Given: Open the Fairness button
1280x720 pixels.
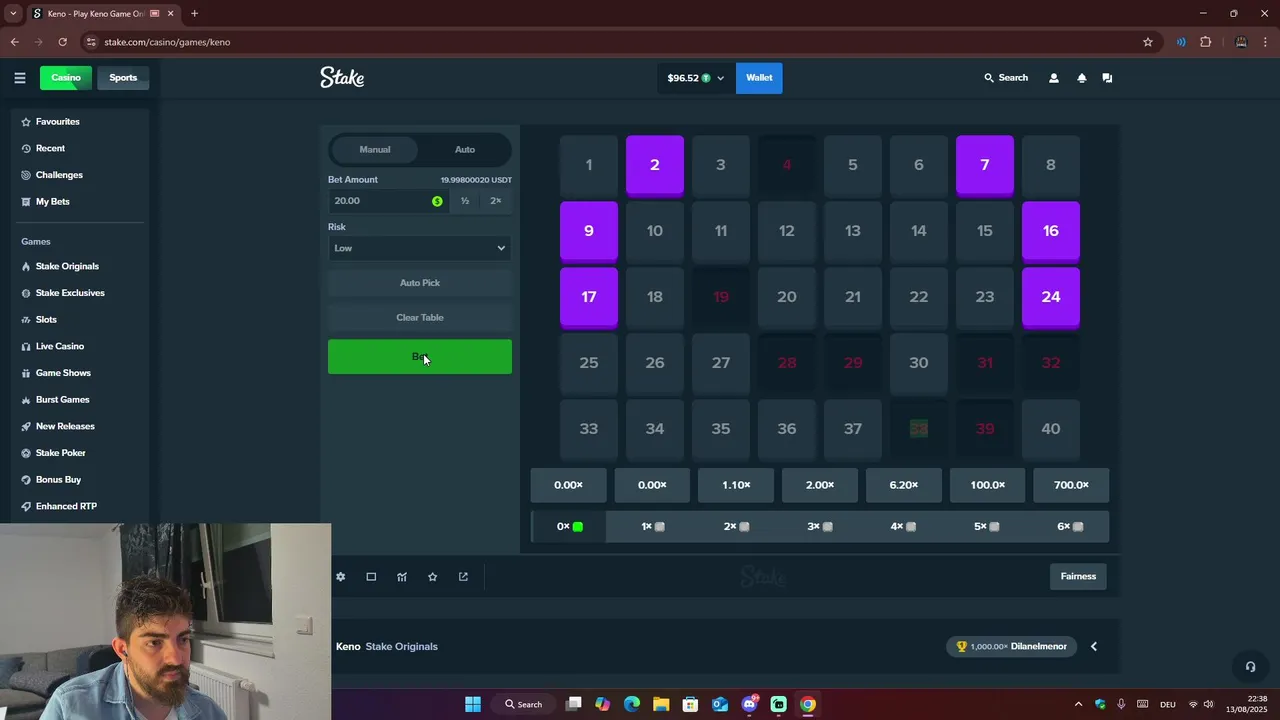Looking at the screenshot, I should (1078, 577).
